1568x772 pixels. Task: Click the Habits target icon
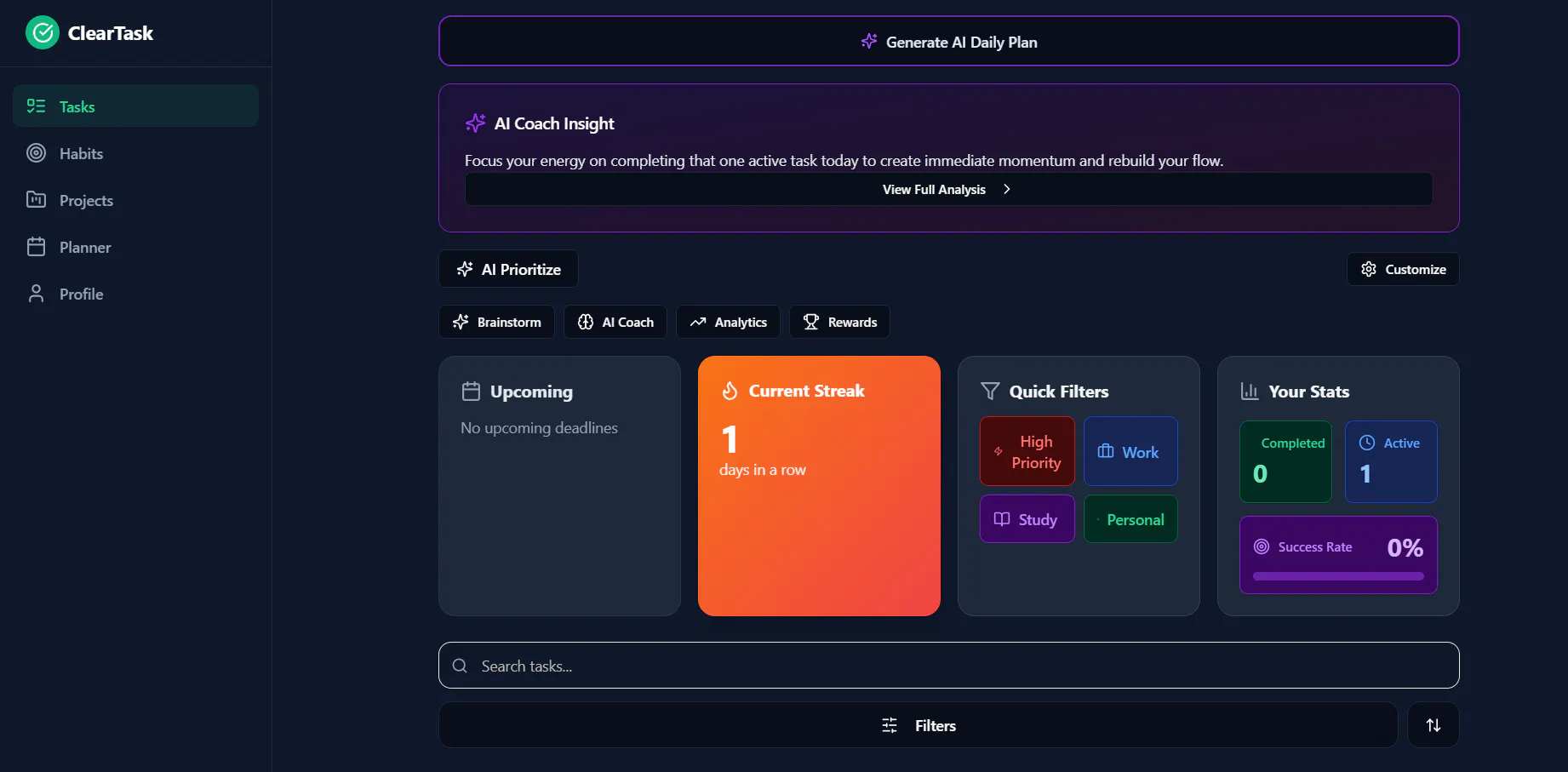click(x=36, y=153)
